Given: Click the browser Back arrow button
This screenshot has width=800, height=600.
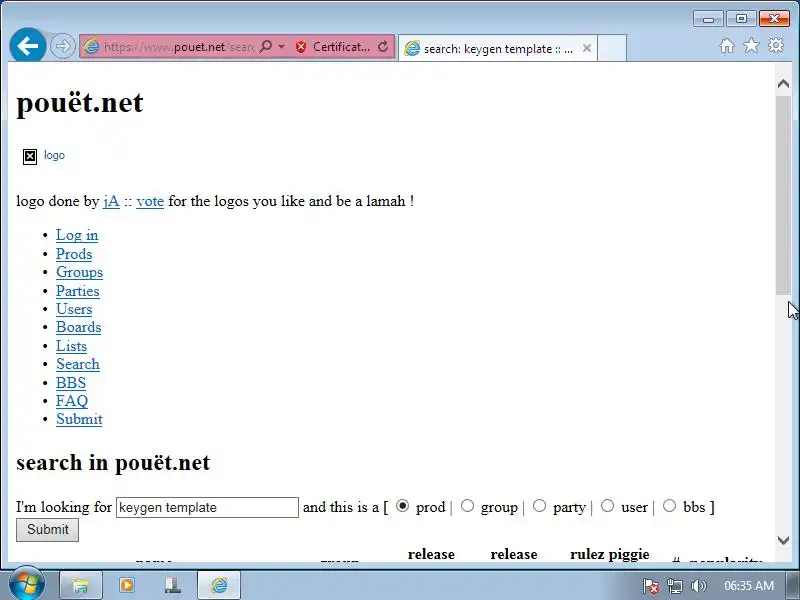Looking at the screenshot, I should point(28,46).
